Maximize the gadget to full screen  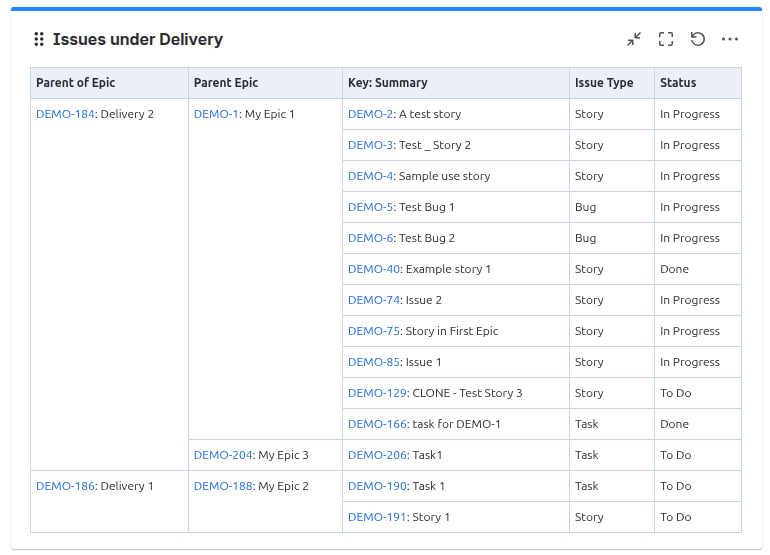click(x=666, y=39)
